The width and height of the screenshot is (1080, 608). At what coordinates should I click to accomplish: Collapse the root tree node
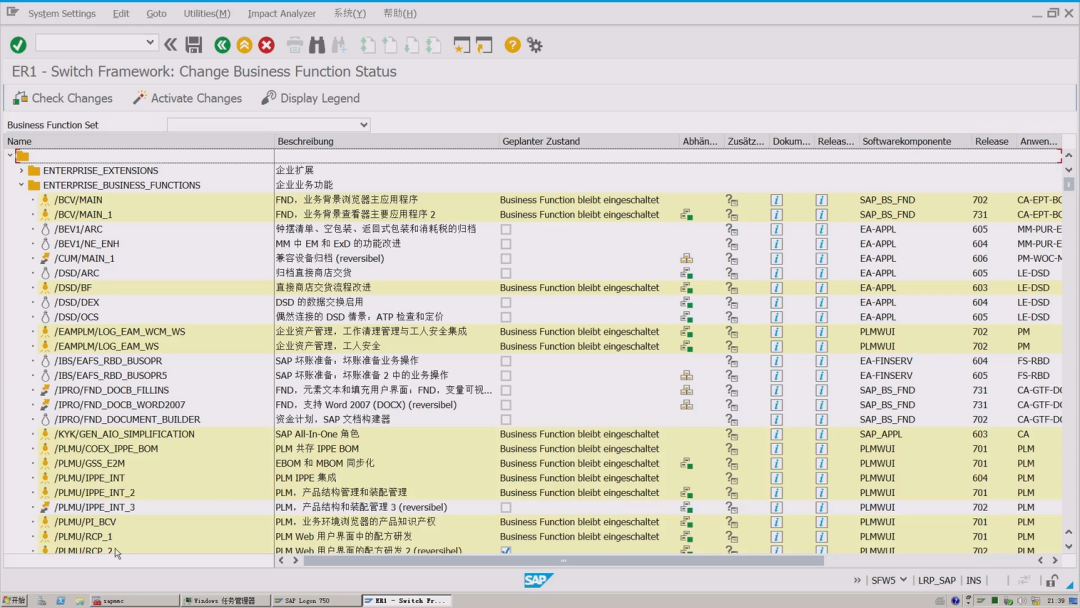coord(10,156)
